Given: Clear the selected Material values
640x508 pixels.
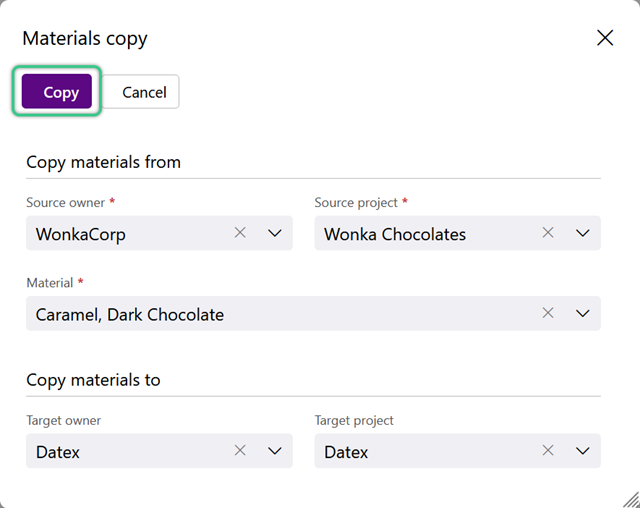Looking at the screenshot, I should point(548,313).
